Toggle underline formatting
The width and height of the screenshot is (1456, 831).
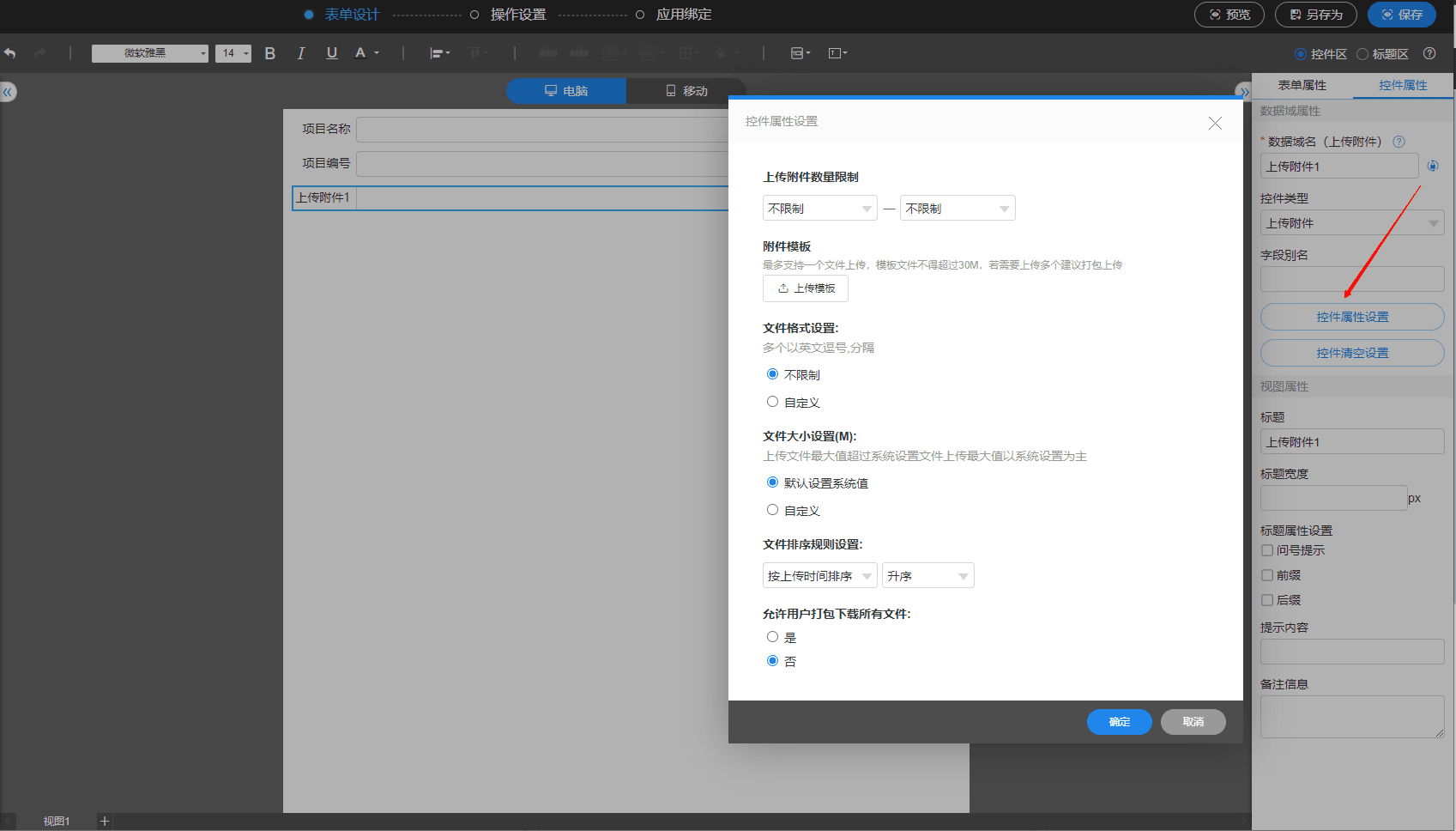click(332, 53)
